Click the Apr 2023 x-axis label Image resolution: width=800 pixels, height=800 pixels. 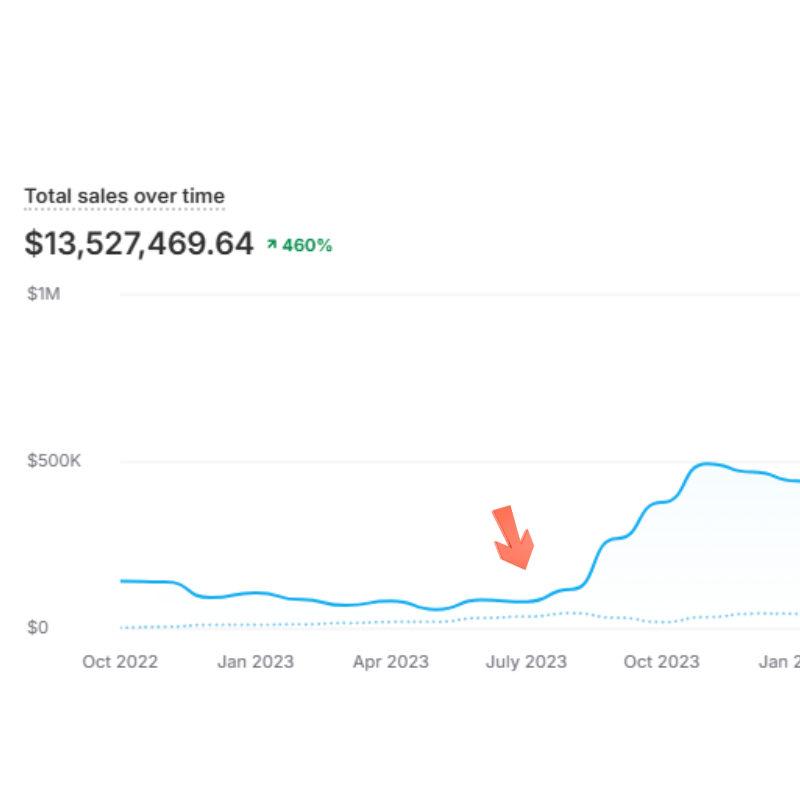391,662
